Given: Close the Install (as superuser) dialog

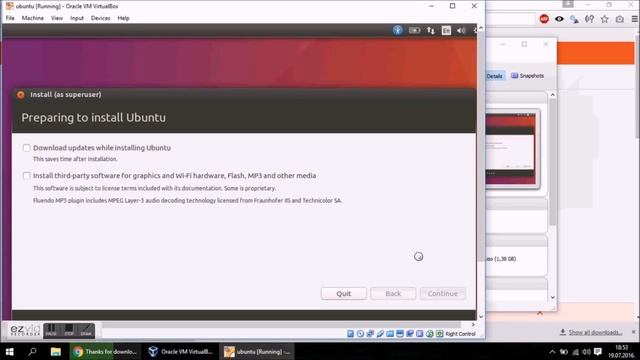Looking at the screenshot, I should [x=21, y=95].
